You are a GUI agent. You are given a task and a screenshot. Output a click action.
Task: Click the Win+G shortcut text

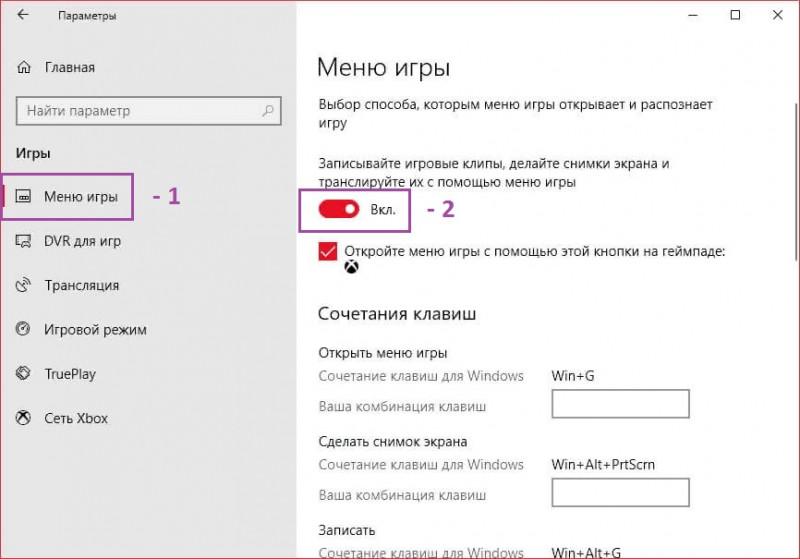coord(573,376)
